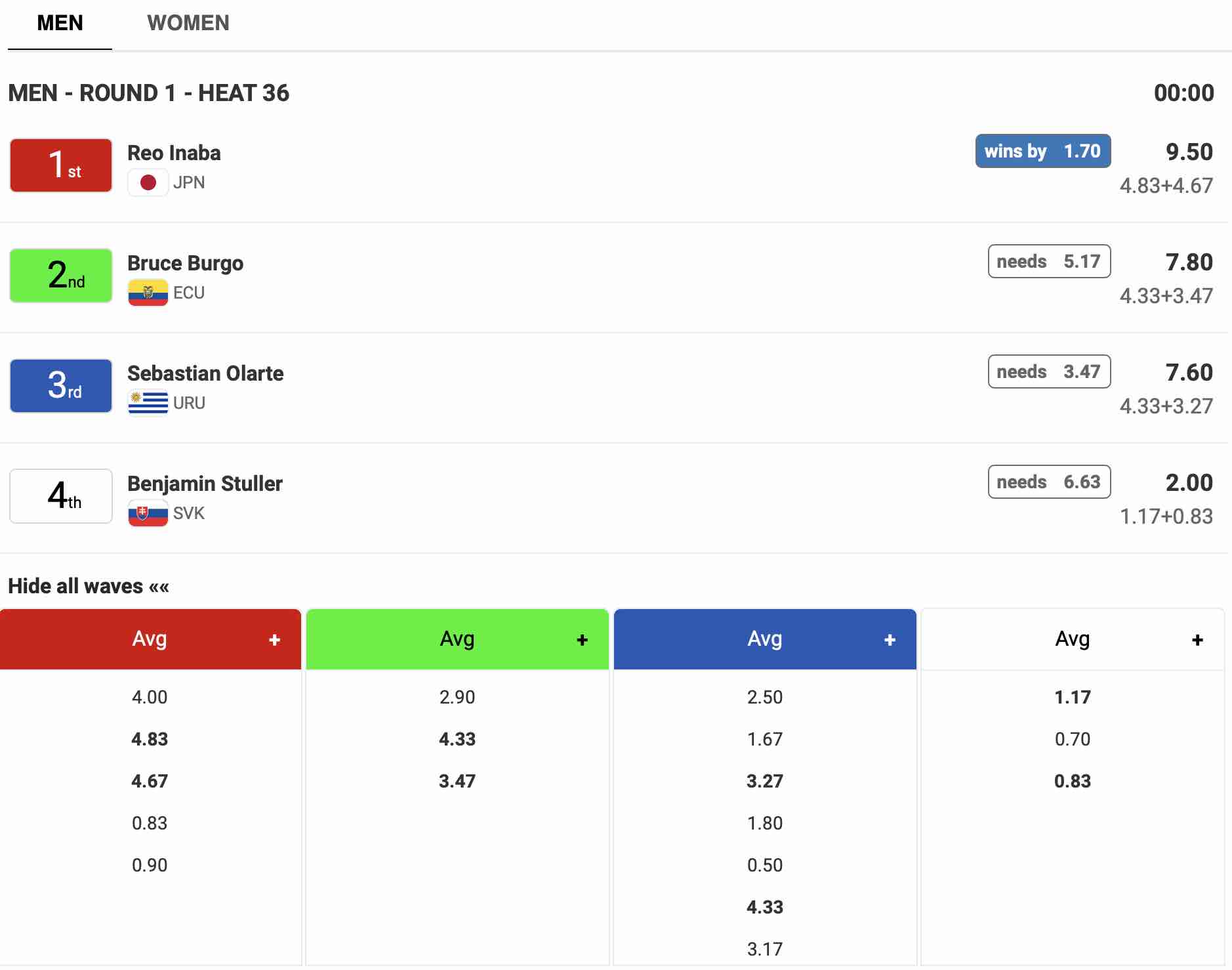Click the Slovakia flag icon
Screen dimensions: 1232x970
point(148,513)
